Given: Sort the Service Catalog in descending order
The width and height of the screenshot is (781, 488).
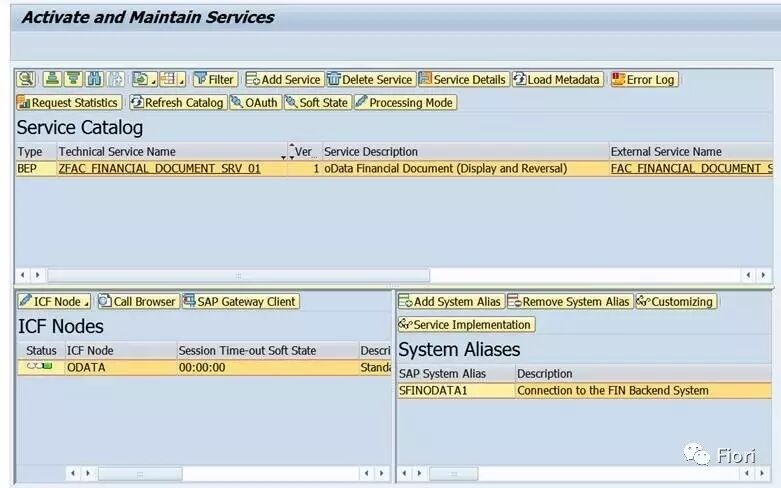Looking at the screenshot, I should (x=73, y=79).
